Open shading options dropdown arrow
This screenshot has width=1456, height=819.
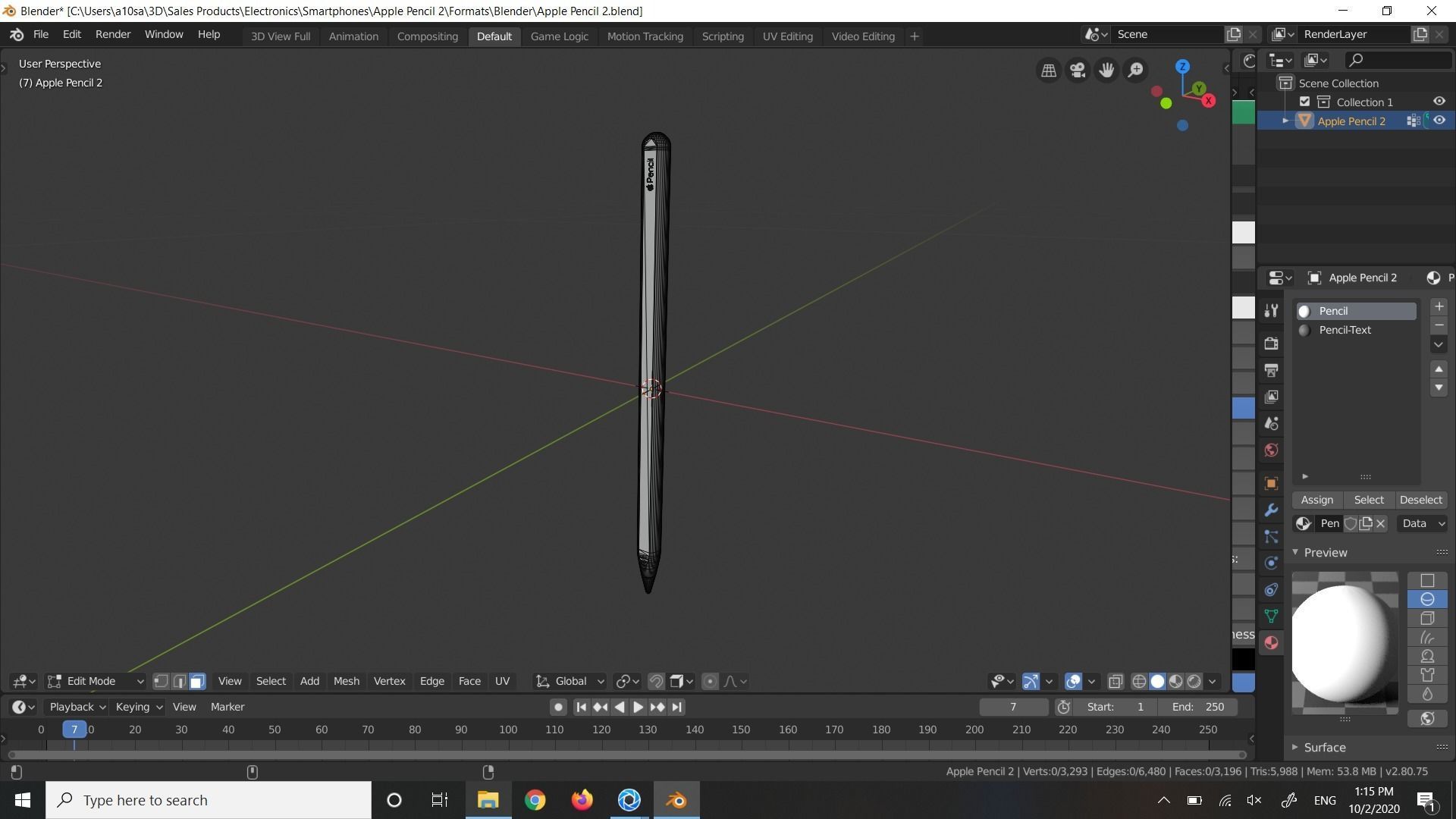[1213, 681]
